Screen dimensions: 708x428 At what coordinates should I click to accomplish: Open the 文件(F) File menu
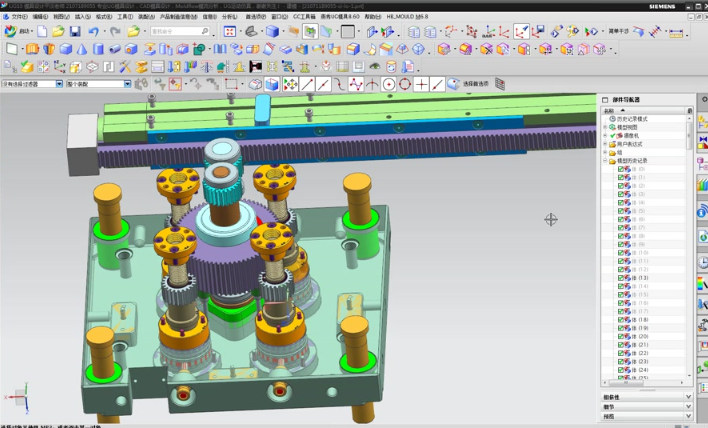[x=19, y=17]
